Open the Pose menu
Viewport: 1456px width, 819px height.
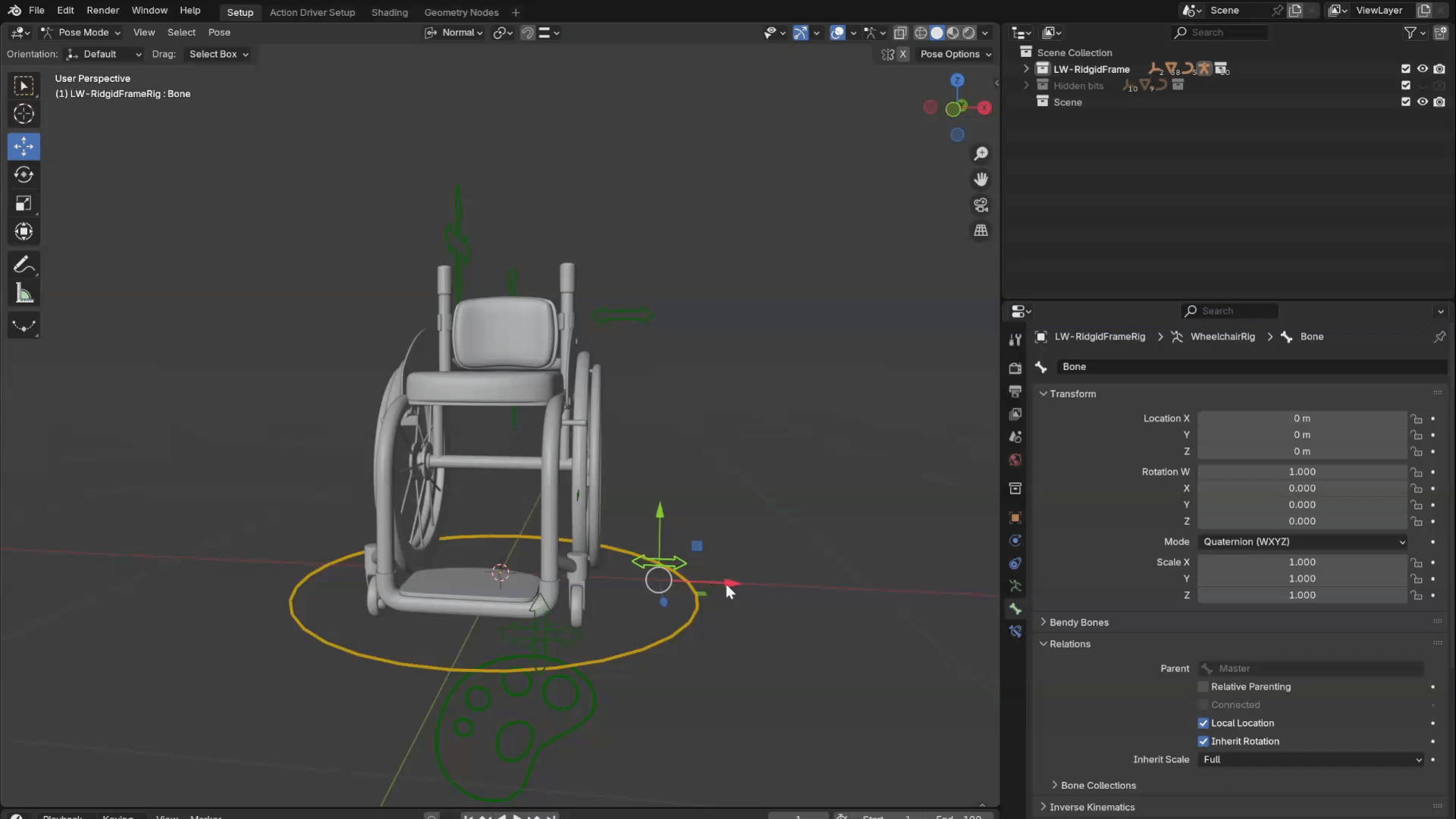[219, 33]
